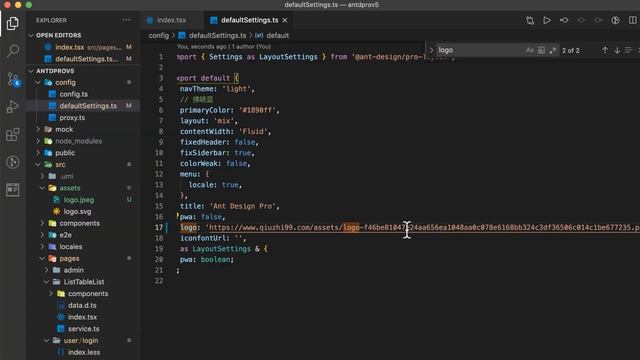Click the GitLens blame annotation above line 1
The width and height of the screenshot is (640, 360).
click(x=224, y=47)
